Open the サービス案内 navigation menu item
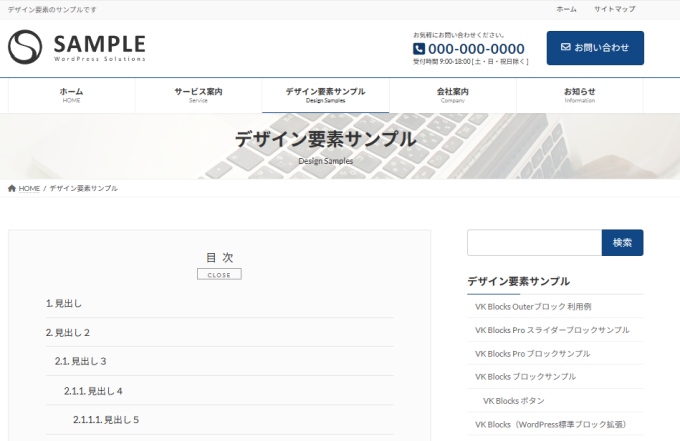Viewport: 680px width, 441px height. click(198, 95)
